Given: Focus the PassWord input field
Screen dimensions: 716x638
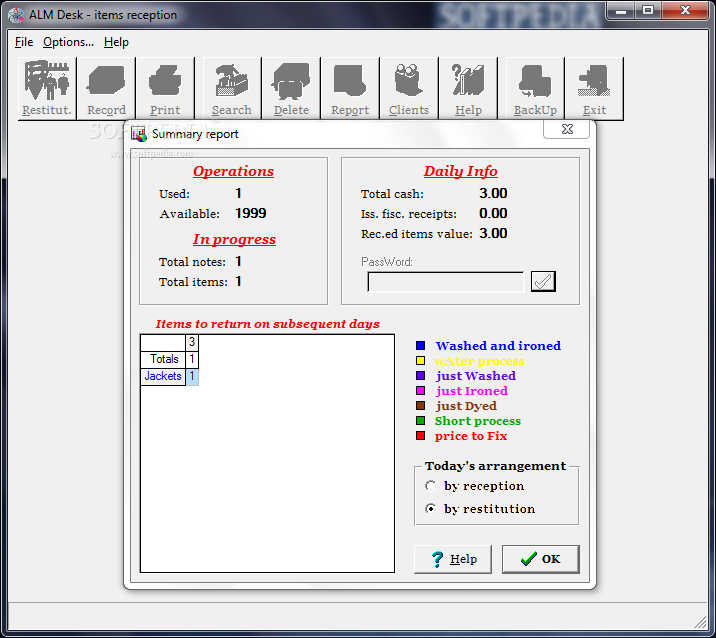Looking at the screenshot, I should click(x=446, y=282).
